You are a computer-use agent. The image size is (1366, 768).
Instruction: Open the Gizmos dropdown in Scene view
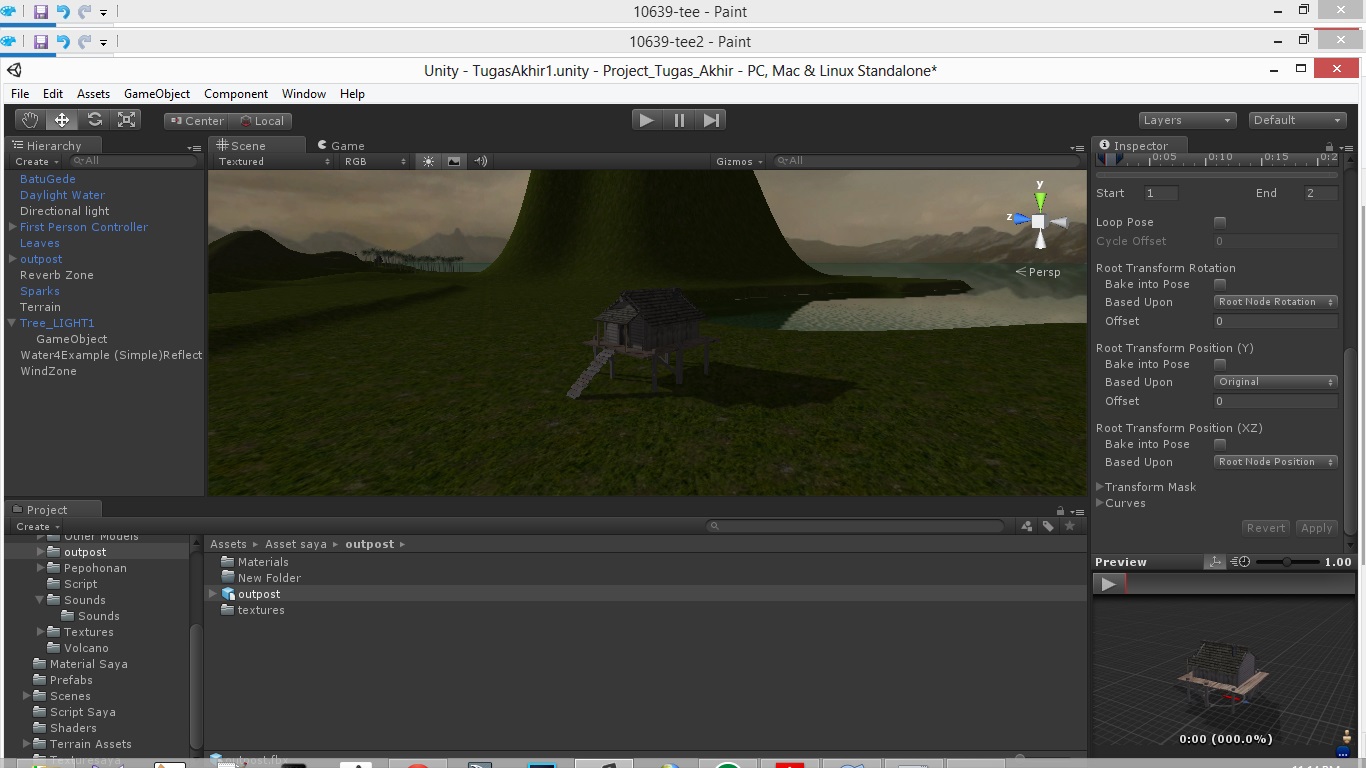740,161
